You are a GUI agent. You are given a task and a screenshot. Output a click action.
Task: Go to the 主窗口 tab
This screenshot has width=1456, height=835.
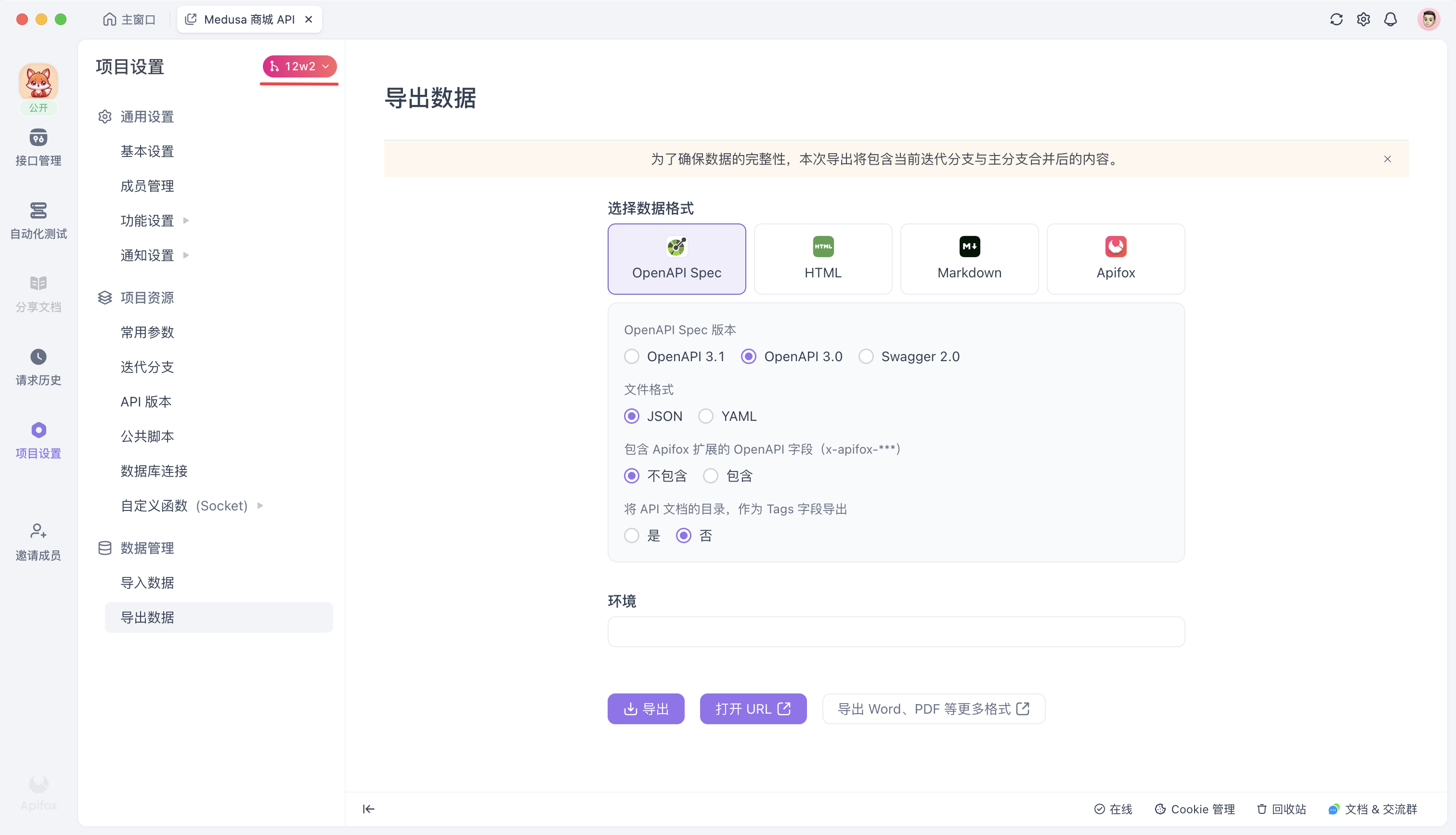click(129, 19)
